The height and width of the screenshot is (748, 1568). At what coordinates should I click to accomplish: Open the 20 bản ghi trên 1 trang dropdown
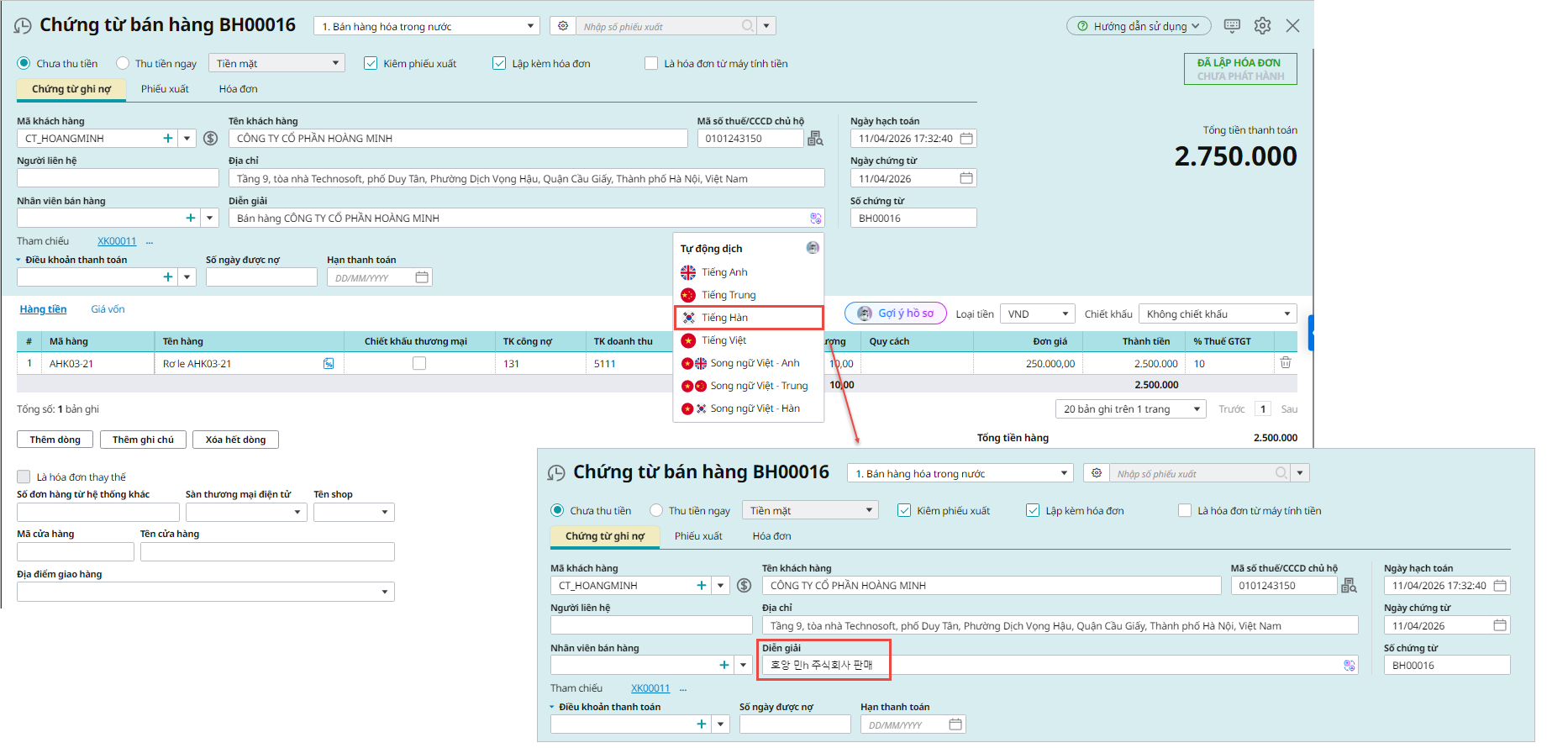coord(1131,408)
